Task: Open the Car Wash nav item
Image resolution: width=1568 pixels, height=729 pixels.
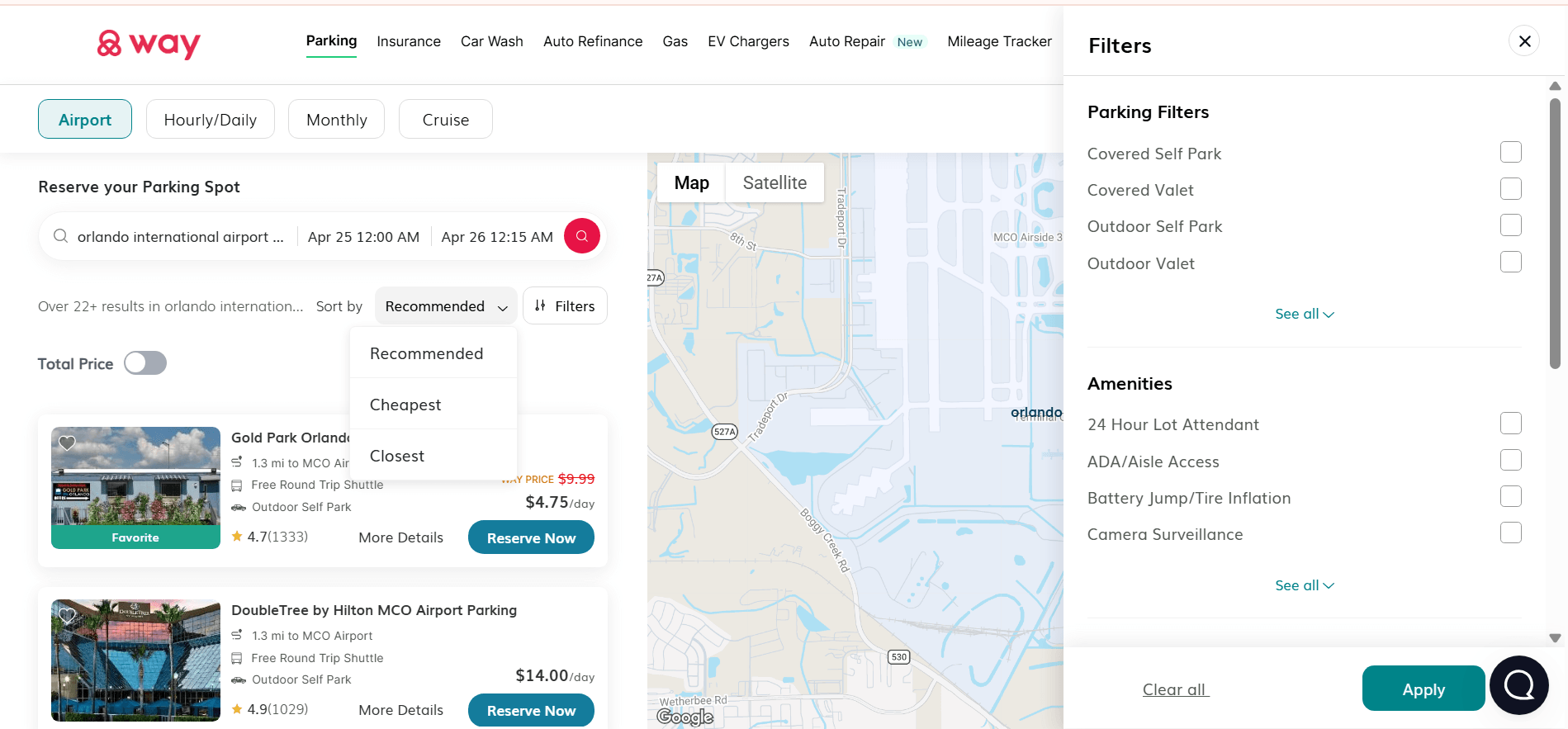Action: [x=492, y=41]
